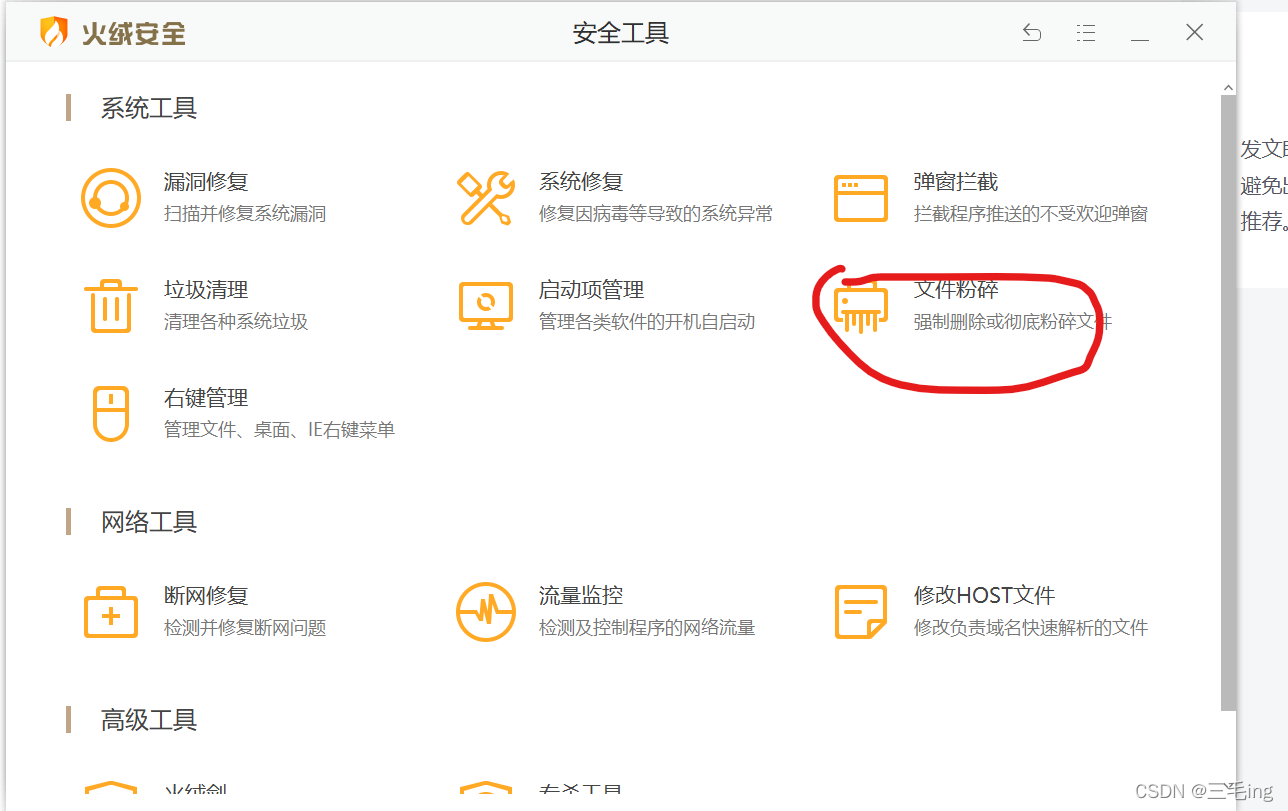This screenshot has width=1288, height=811.
Task: Click description 拦截程序推送的不受欢迎弹窗
Action: tap(1031, 214)
